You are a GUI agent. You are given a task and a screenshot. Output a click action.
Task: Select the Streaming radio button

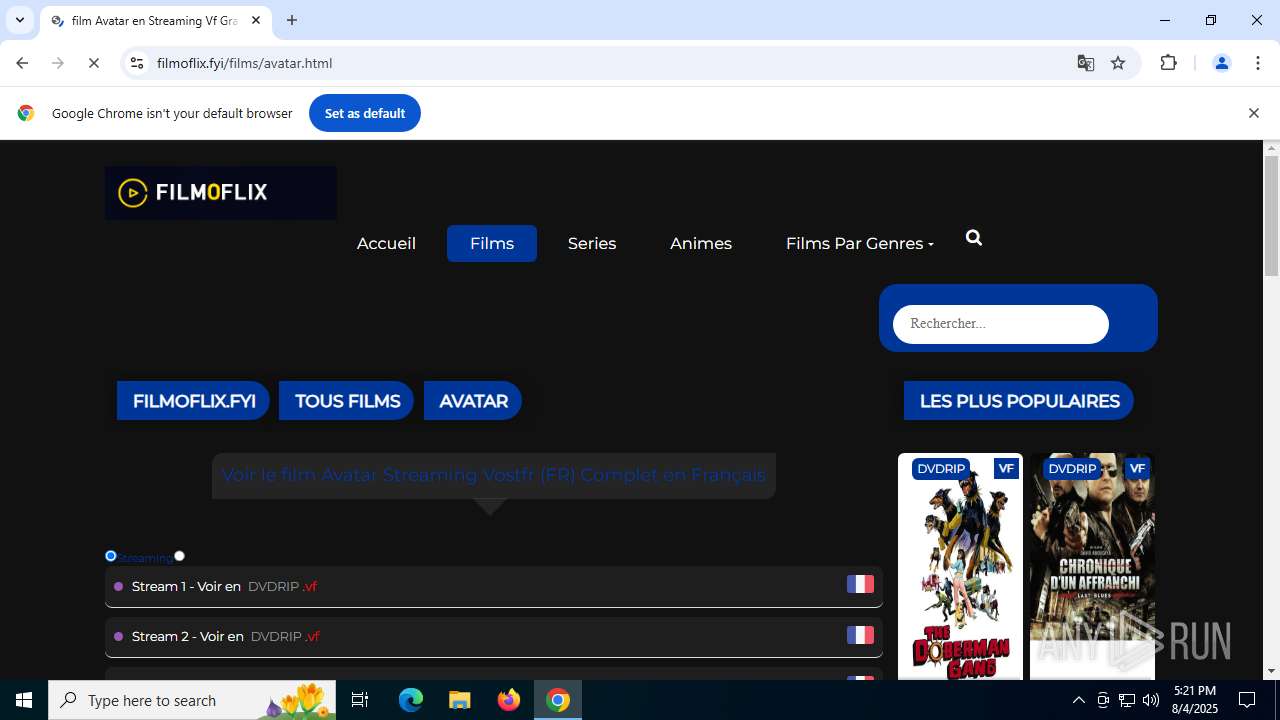pyautogui.click(x=111, y=556)
